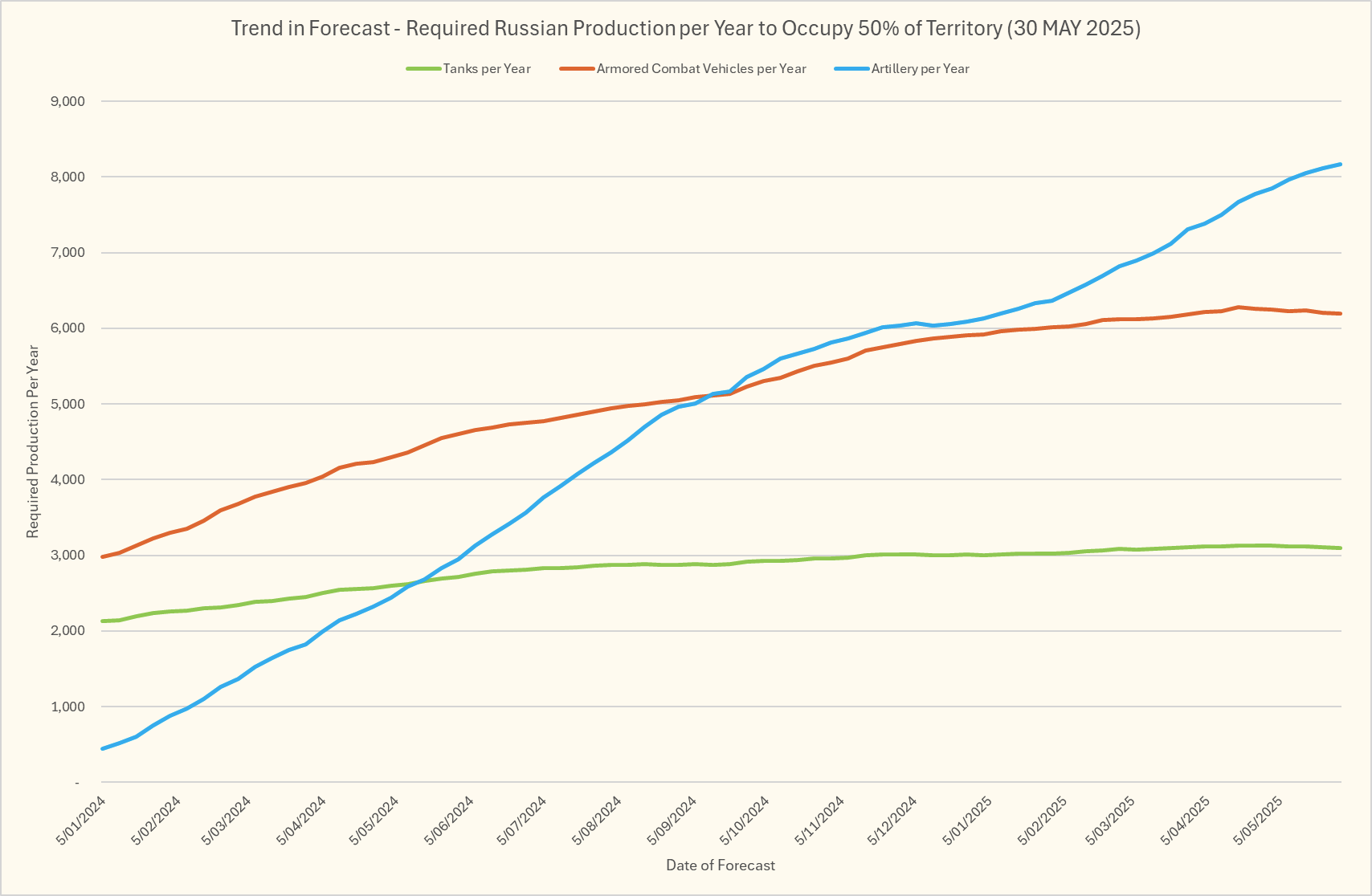Select the blue Artillery per Year legend swatch
The image size is (1372, 896).
pyautogui.click(x=851, y=69)
